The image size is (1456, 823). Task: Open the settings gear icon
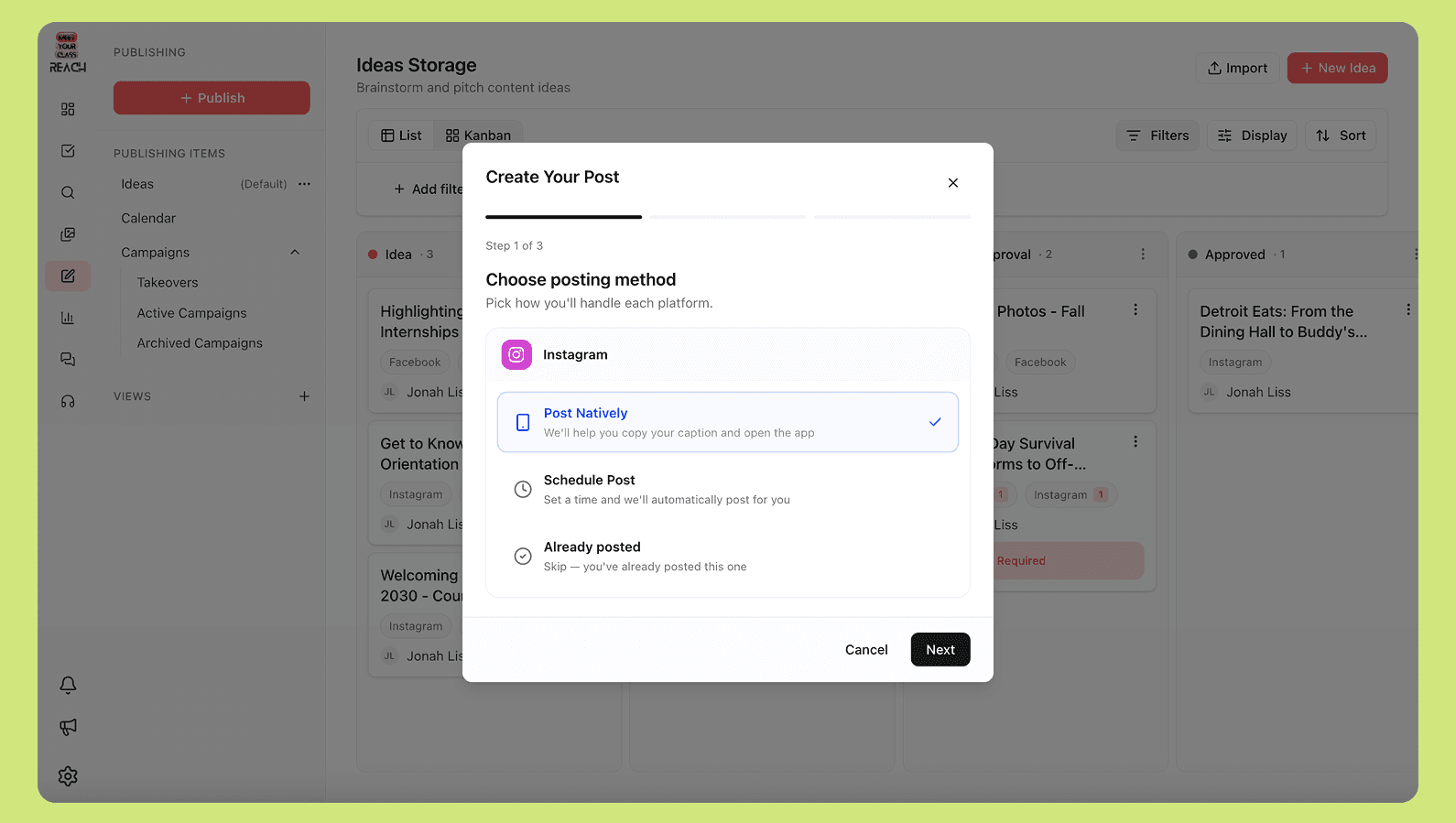[x=68, y=776]
